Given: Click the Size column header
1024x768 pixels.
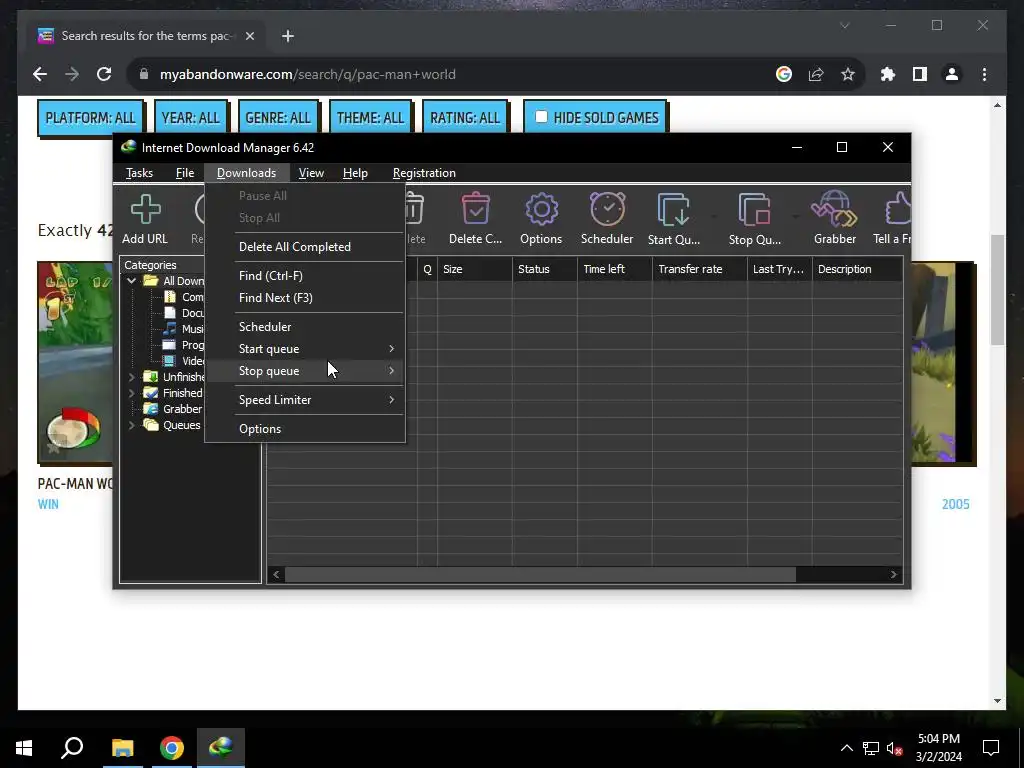Looking at the screenshot, I should pos(475,269).
